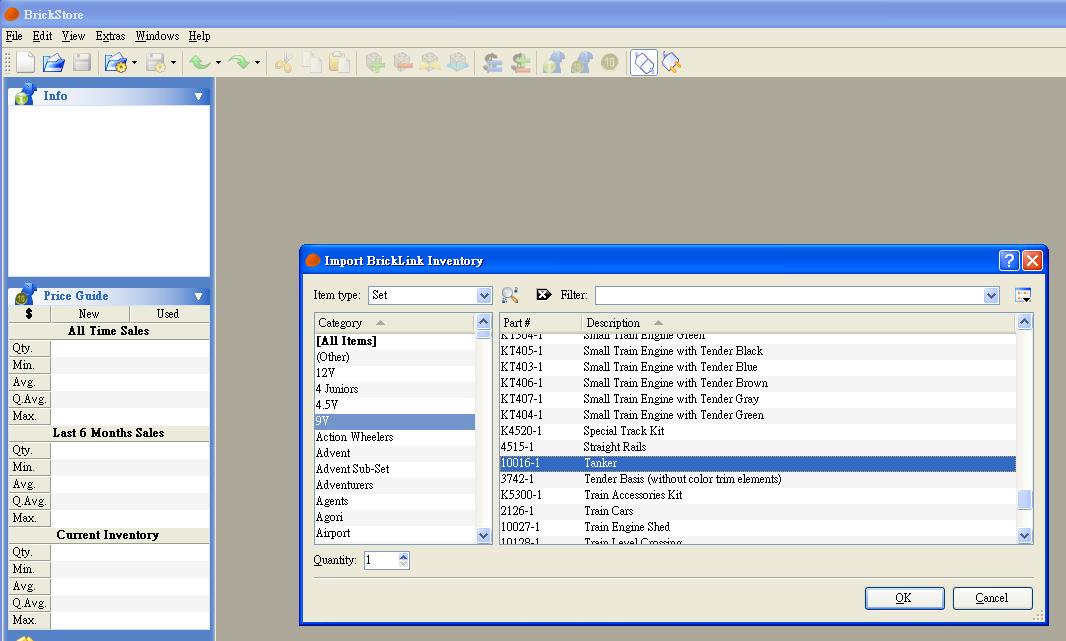Viewport: 1066px width, 641px height.
Task: Click magnifier icon beside Item type
Action: pos(510,295)
